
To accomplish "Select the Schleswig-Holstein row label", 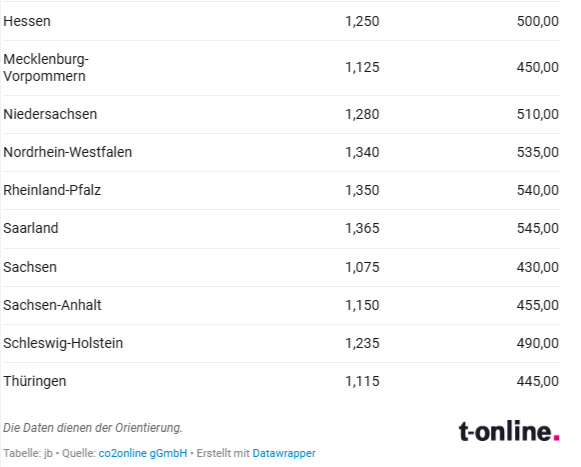I will click(x=63, y=343).
